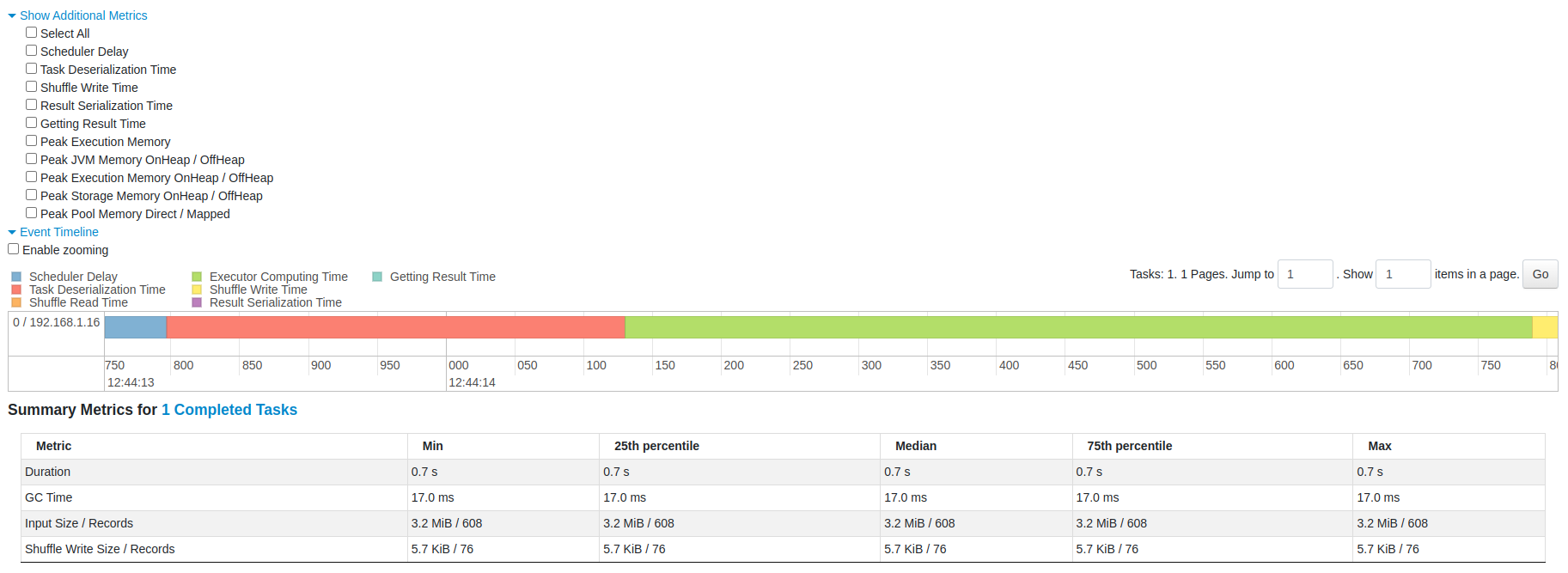Screen dimensions: 1568x573
Task: Select the Shuffle Write Size / Records label
Action: coord(100,549)
